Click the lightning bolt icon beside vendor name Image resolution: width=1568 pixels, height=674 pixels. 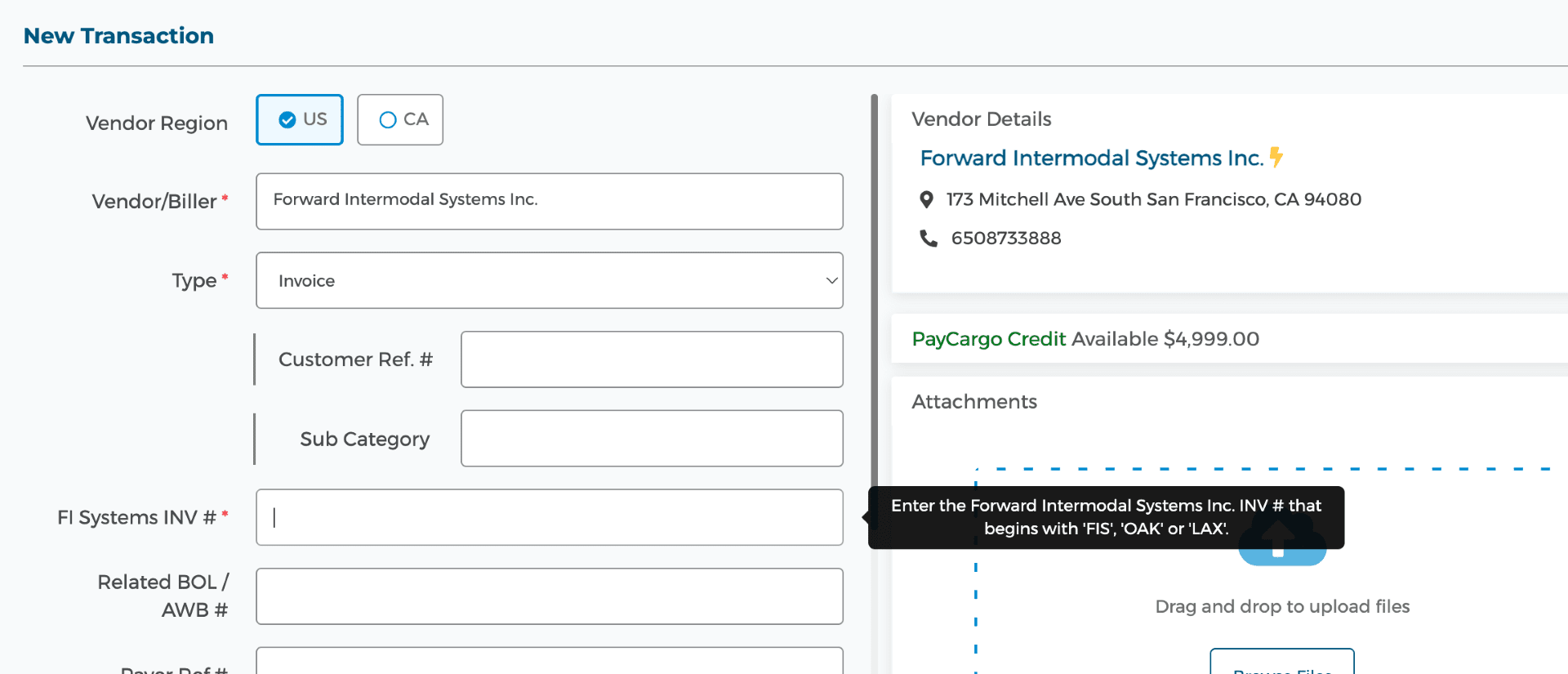click(x=1276, y=157)
